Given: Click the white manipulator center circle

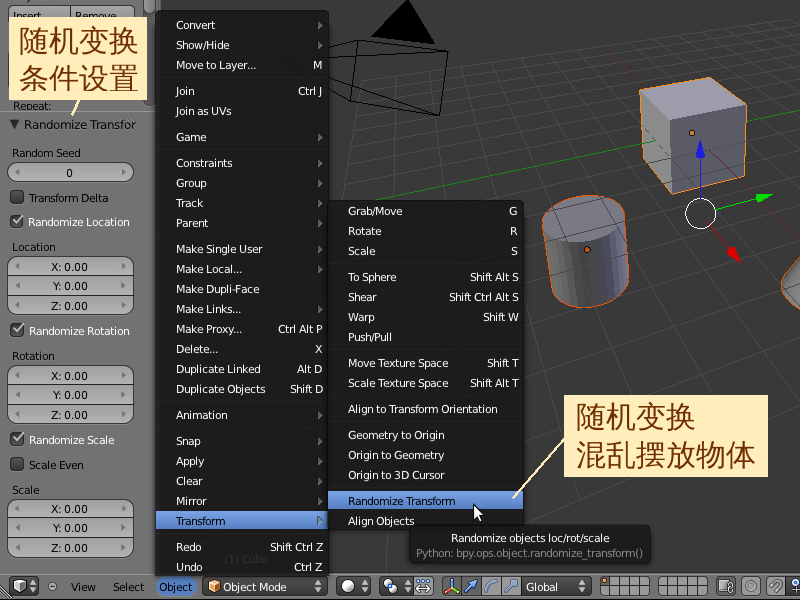Looking at the screenshot, I should pos(701,214).
